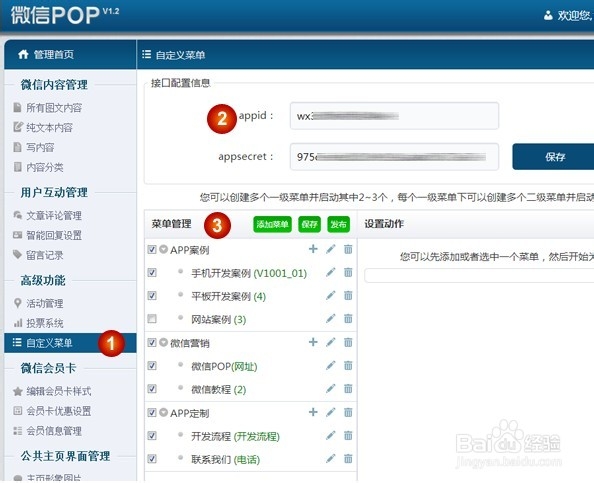Viewport: 594px width, 483px height.
Task: Delete the 微信营销 menu via trash icon
Action: [348, 342]
